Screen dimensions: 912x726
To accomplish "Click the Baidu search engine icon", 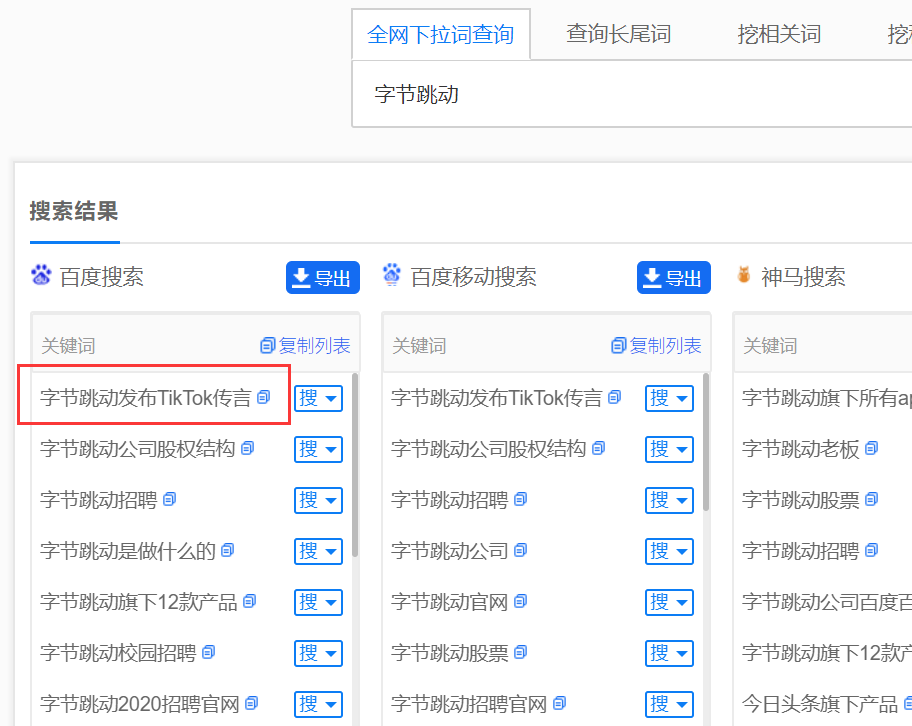I will click(x=40, y=276).
